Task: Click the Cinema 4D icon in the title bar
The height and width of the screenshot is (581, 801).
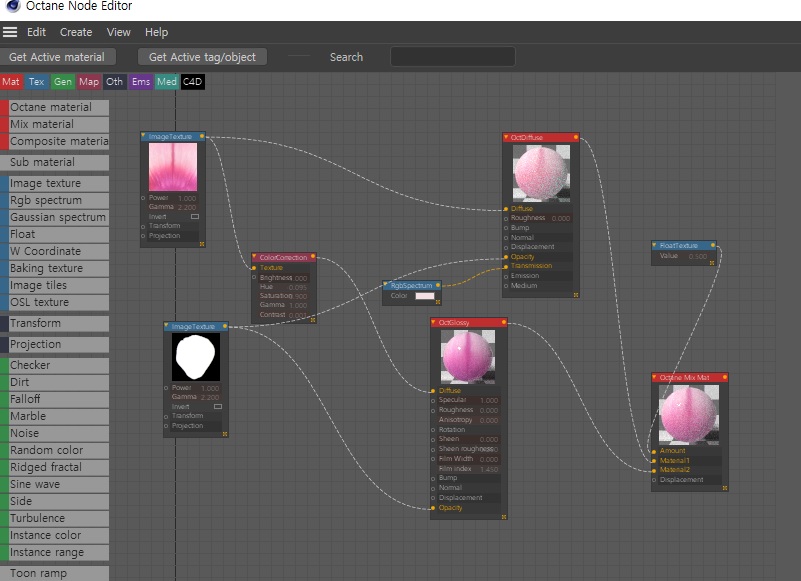Action: (x=12, y=6)
